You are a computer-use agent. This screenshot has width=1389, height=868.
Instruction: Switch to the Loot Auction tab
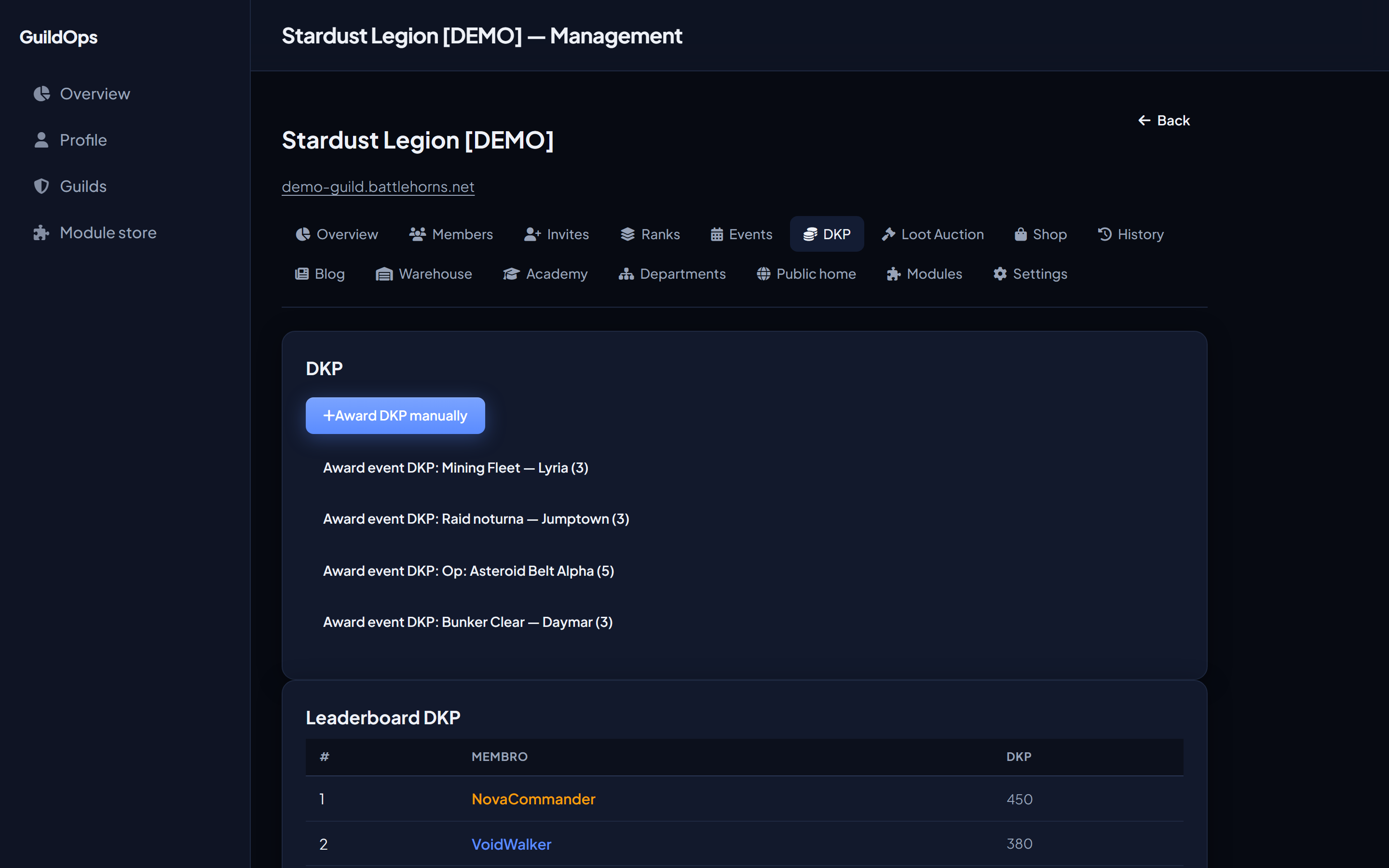[933, 234]
